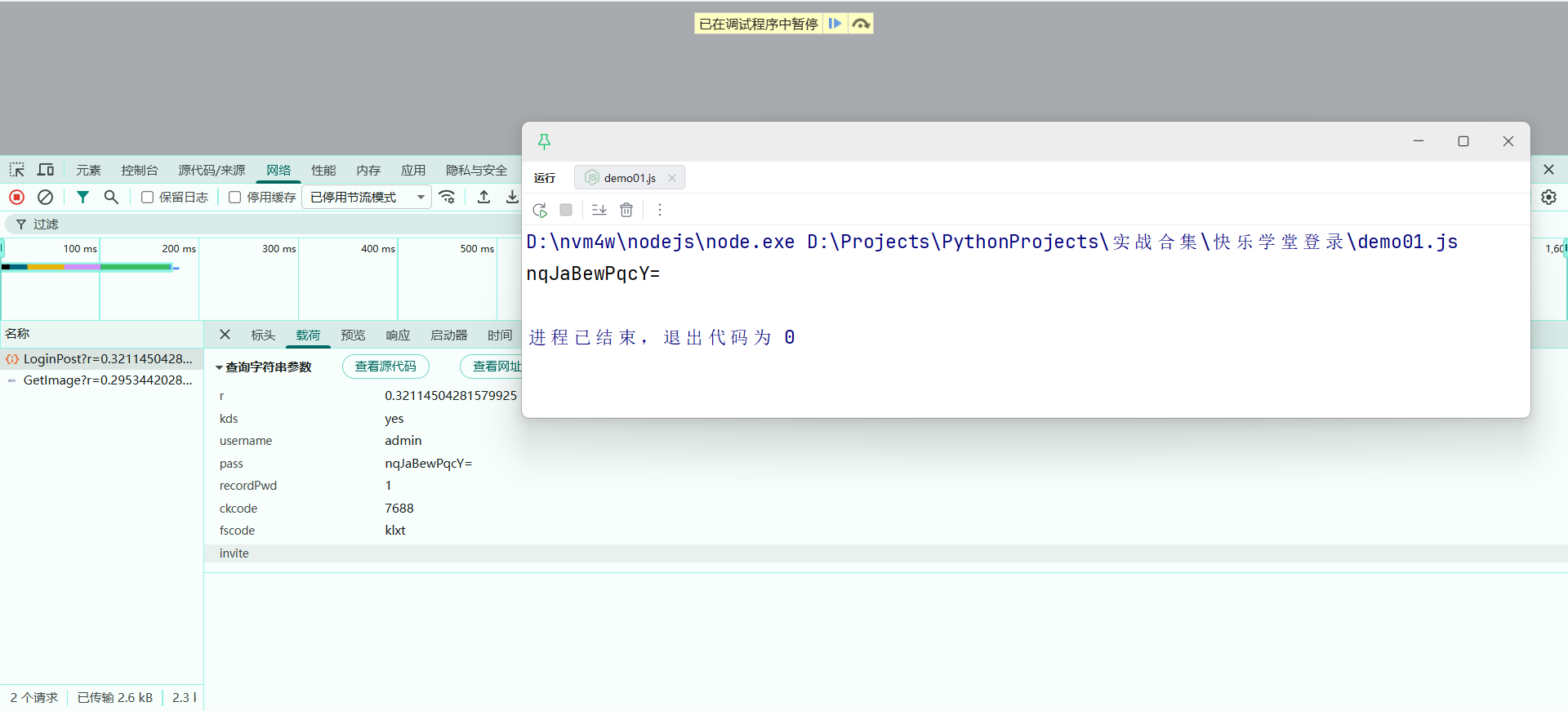Click the 500 ms timeline marker
The width and height of the screenshot is (1568, 711).
coord(477,248)
